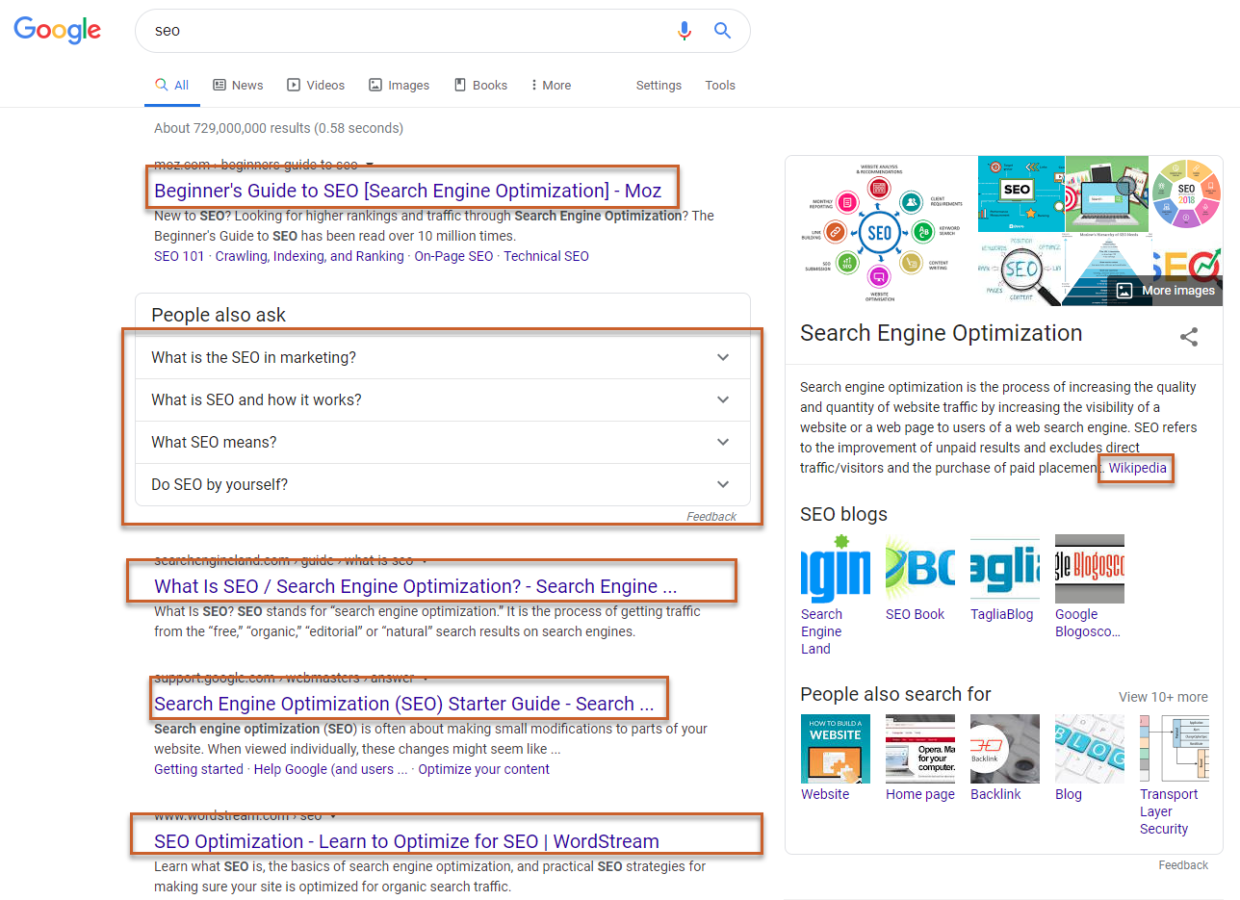Screen dimensions: 1240x900
Task: Open SEO Book blog thumbnail
Action: pos(920,569)
